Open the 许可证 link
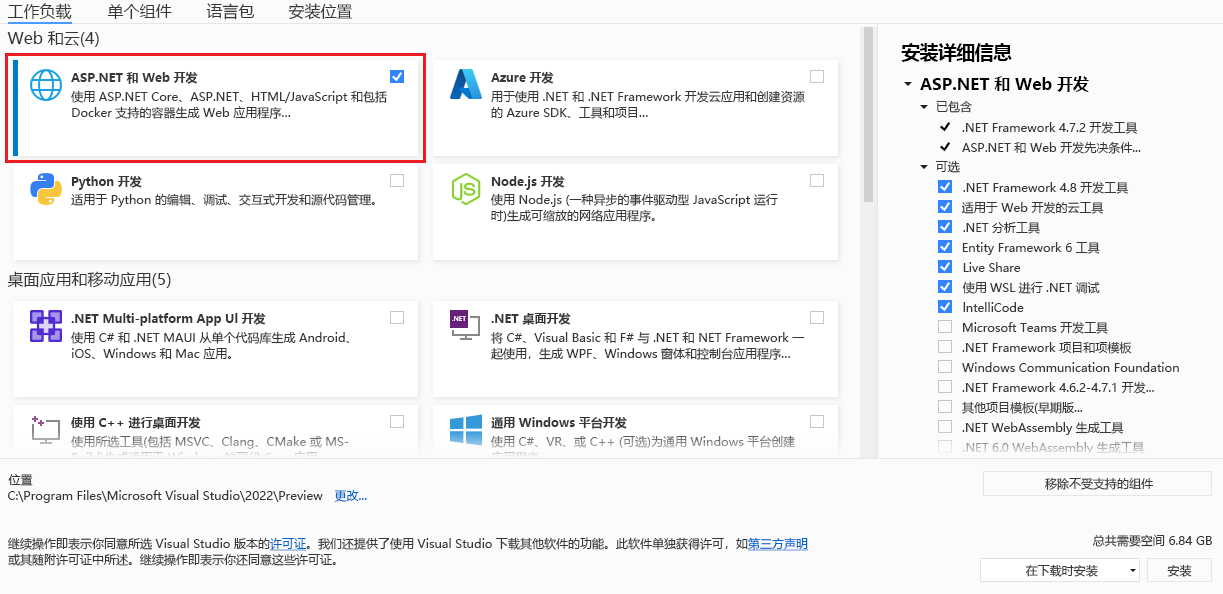The height and width of the screenshot is (594, 1223). (x=288, y=544)
